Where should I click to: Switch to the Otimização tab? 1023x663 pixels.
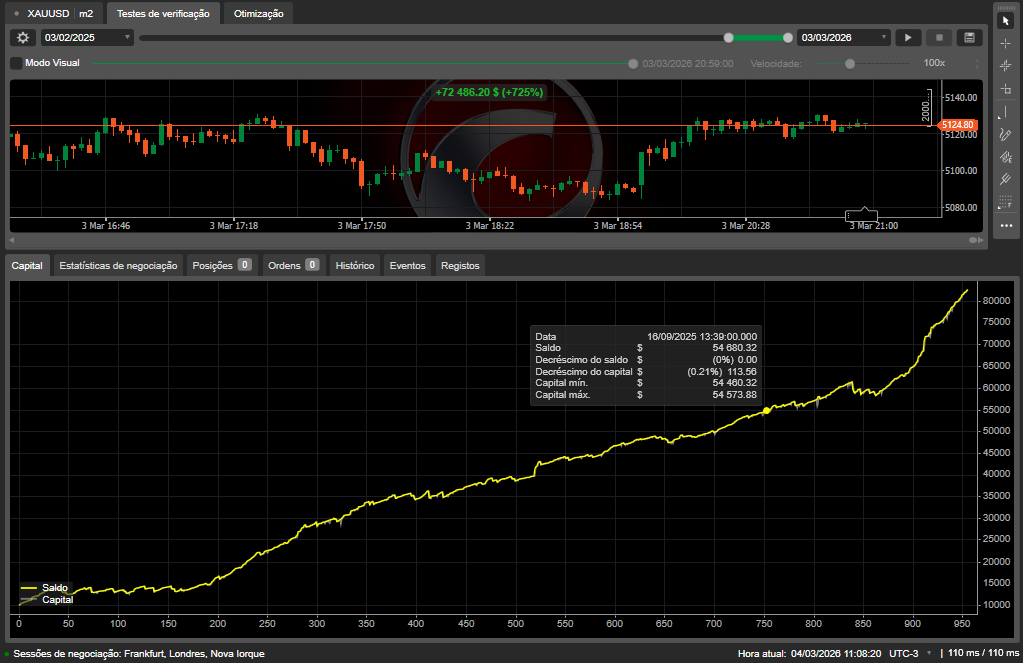258,14
